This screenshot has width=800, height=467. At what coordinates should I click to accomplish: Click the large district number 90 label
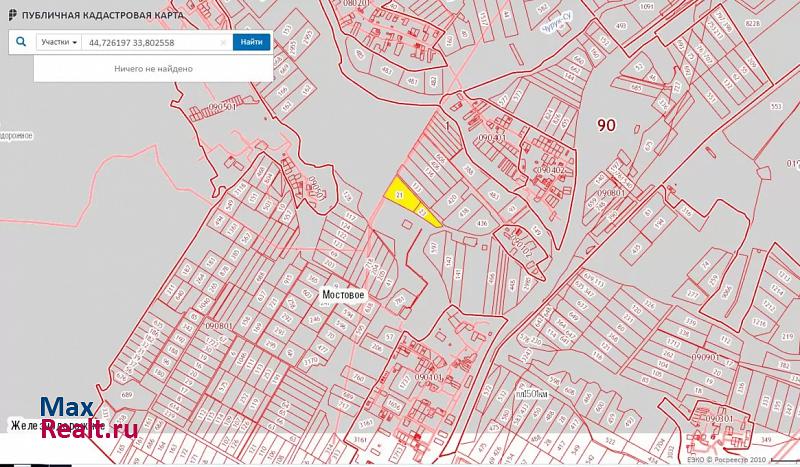point(606,125)
